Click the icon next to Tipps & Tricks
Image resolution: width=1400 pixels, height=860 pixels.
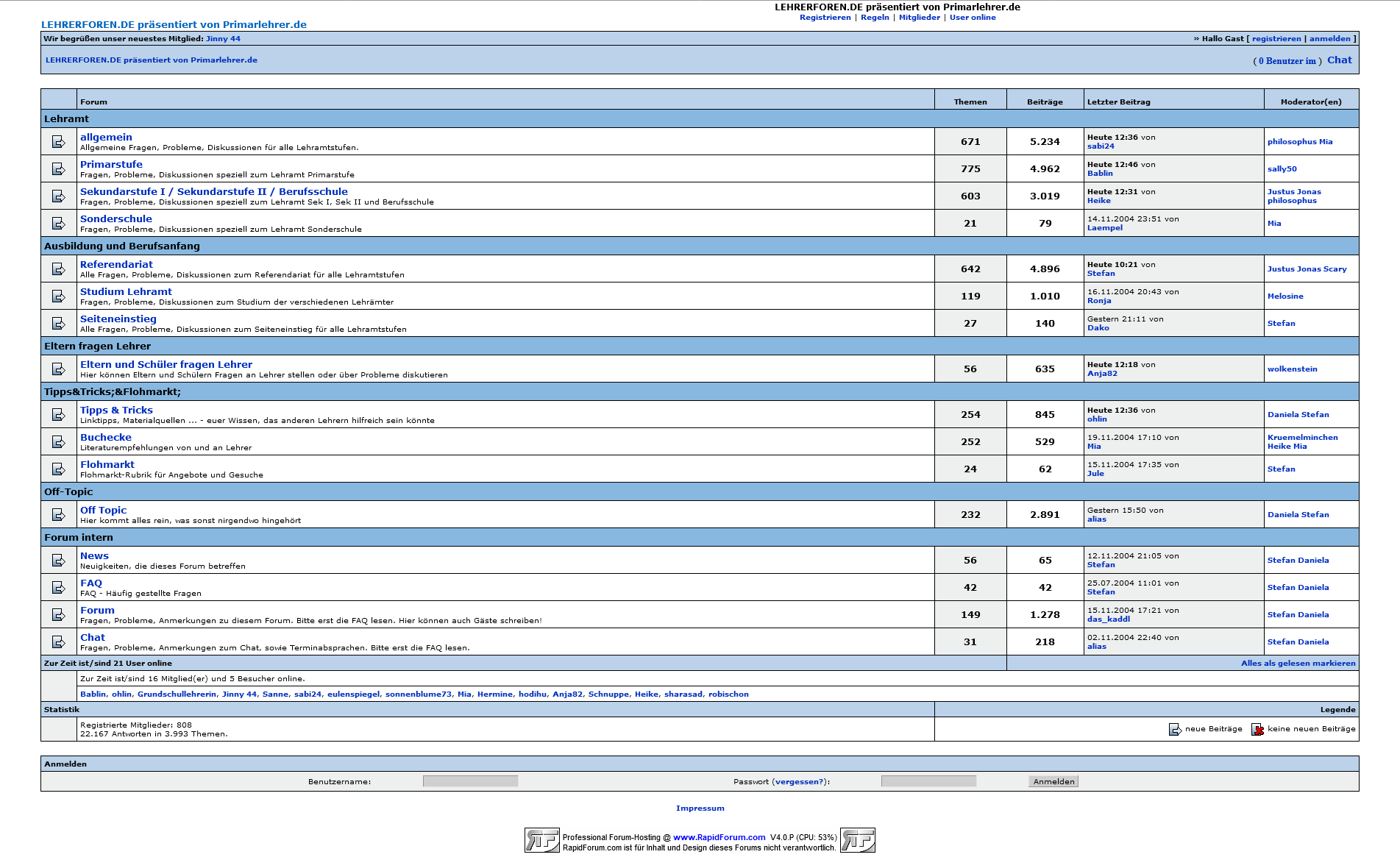(x=59, y=415)
